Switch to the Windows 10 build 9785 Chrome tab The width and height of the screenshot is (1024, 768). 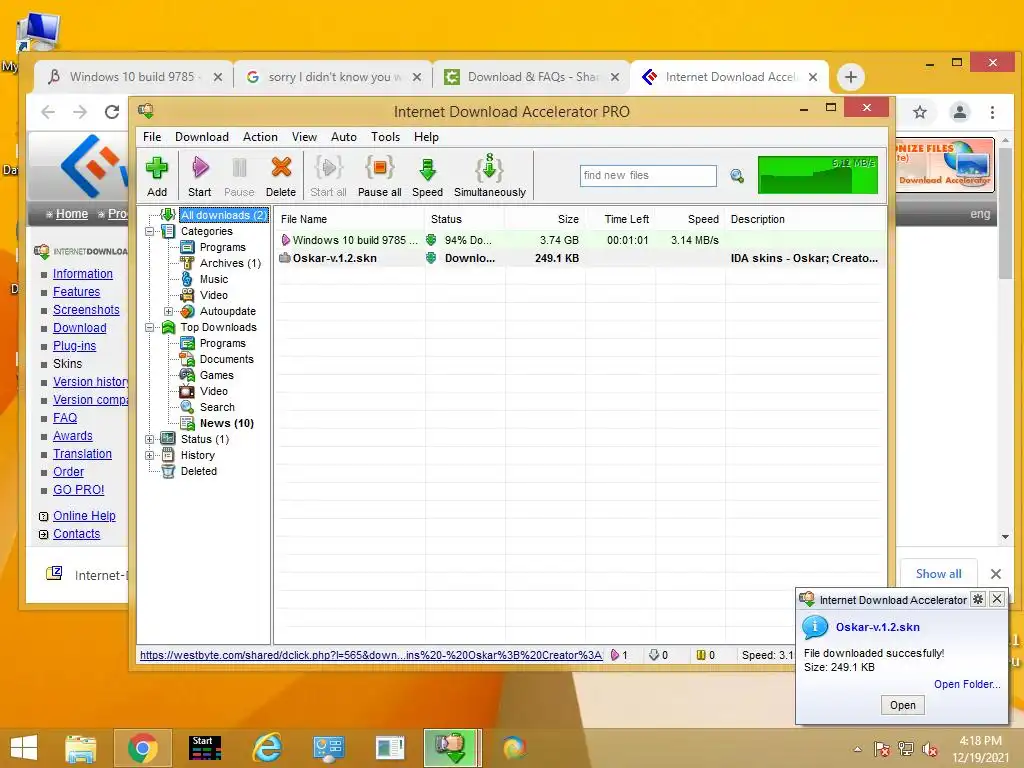click(x=132, y=77)
